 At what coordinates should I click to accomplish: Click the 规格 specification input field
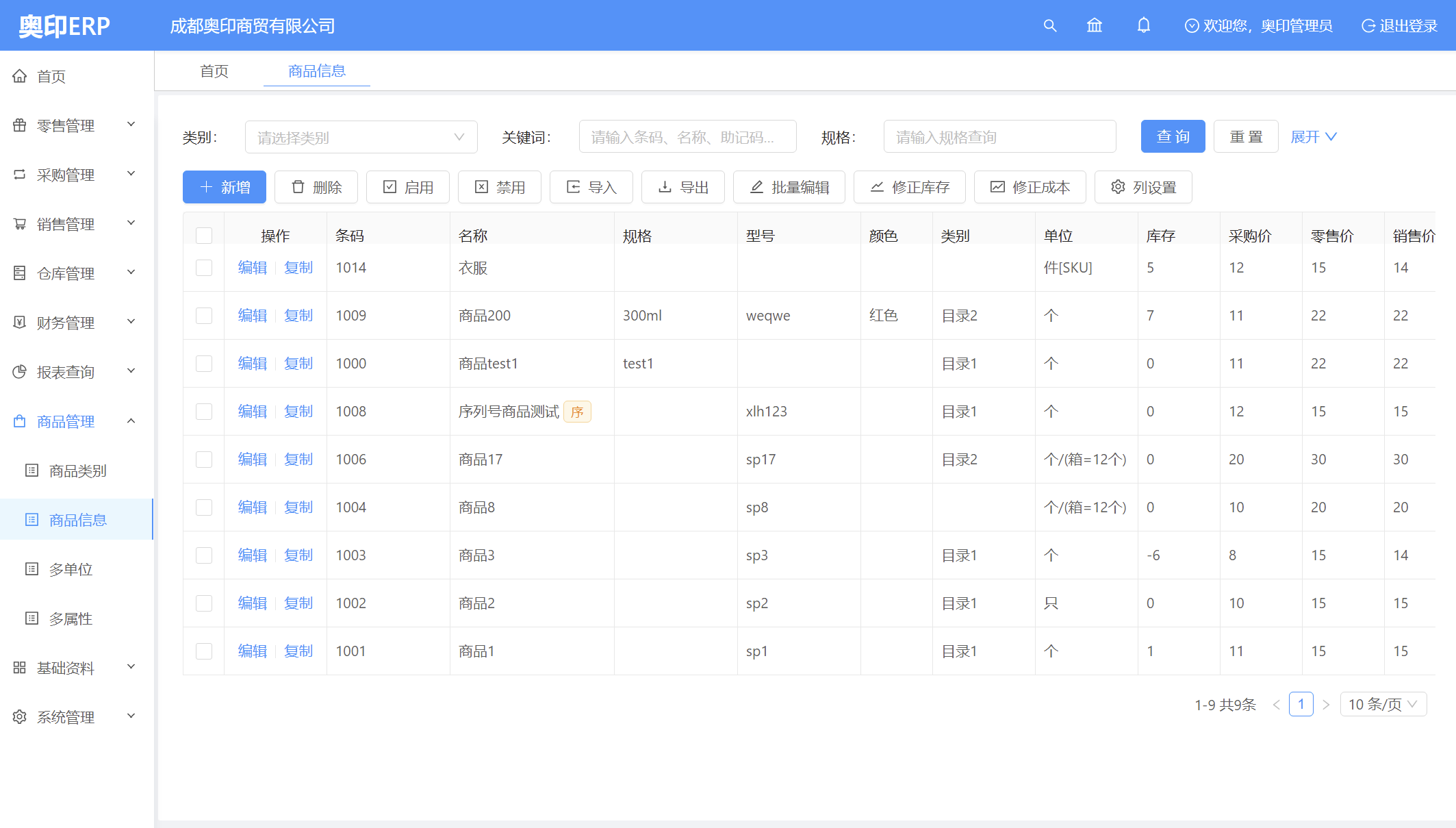coord(1000,137)
